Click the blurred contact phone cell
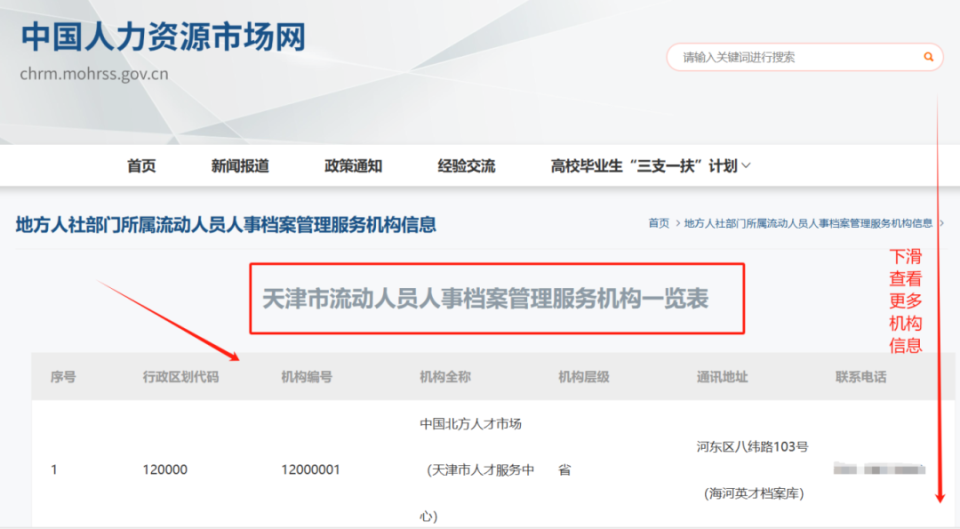The width and height of the screenshot is (960, 529). click(879, 470)
